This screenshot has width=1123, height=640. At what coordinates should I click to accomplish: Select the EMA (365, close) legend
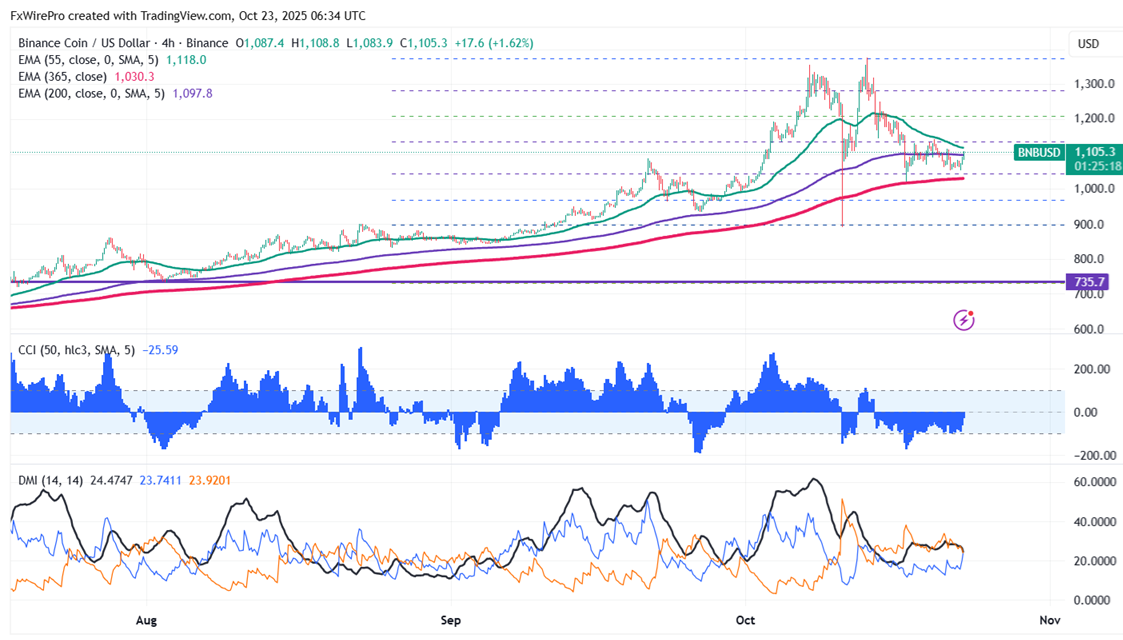(x=62, y=77)
